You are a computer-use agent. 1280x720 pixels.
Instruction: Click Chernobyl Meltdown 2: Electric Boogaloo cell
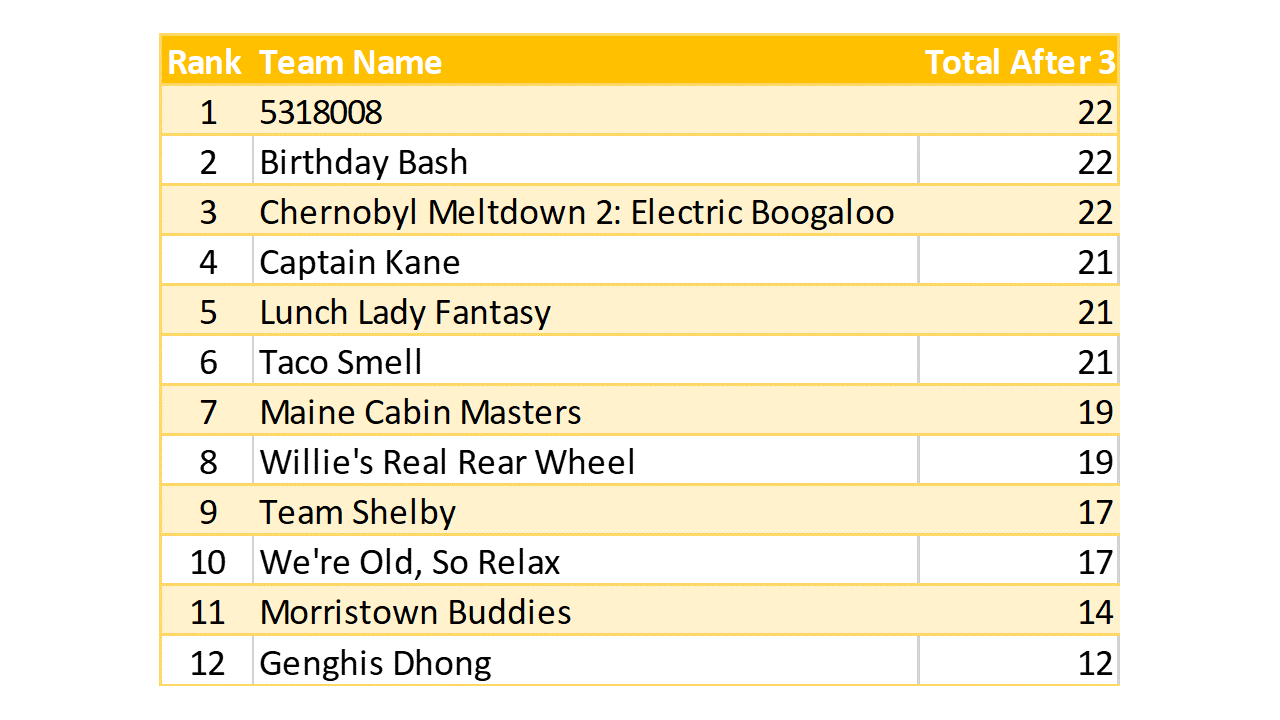(x=576, y=212)
